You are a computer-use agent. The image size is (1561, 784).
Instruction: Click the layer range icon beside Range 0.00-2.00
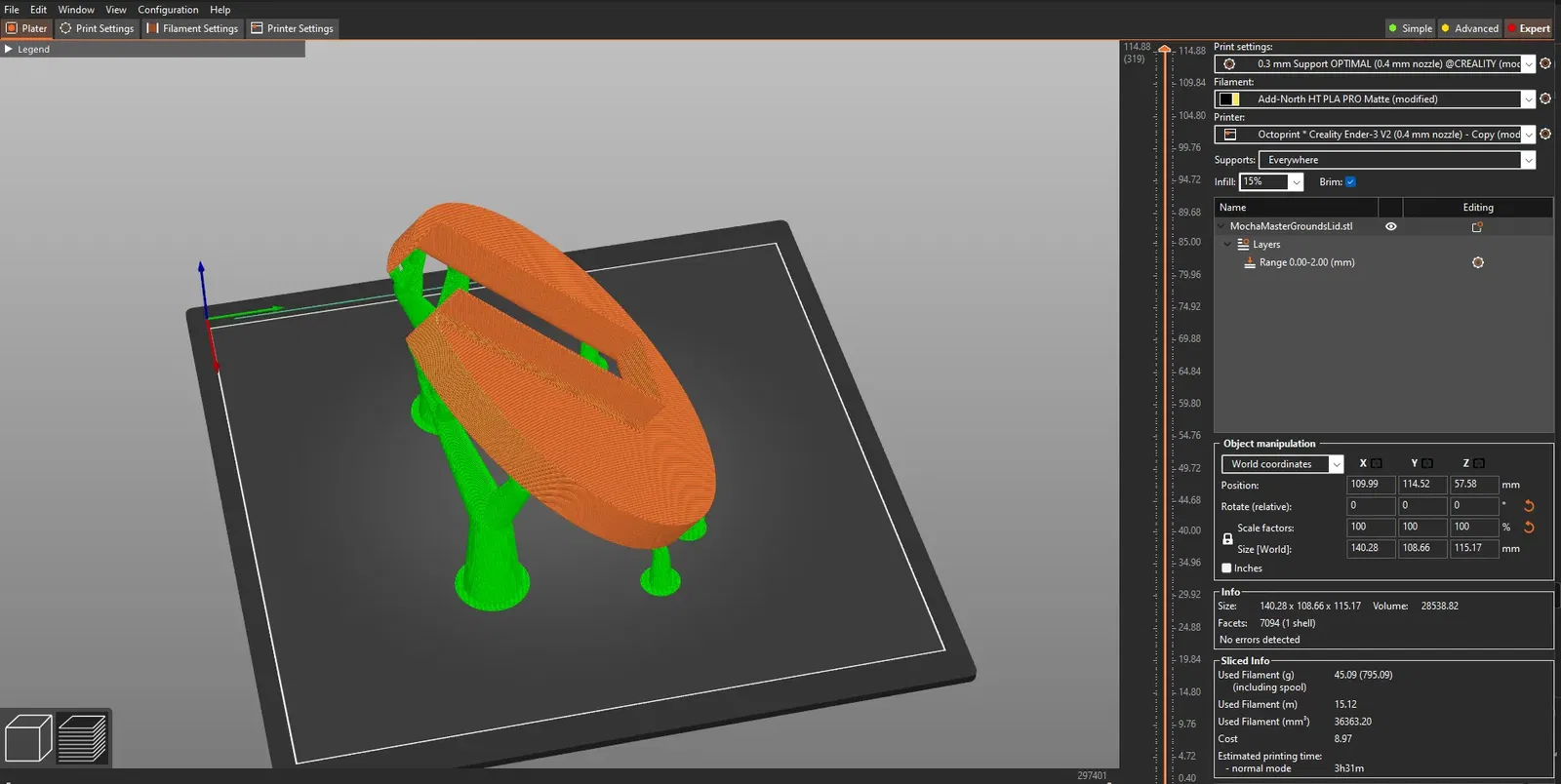tap(1250, 262)
